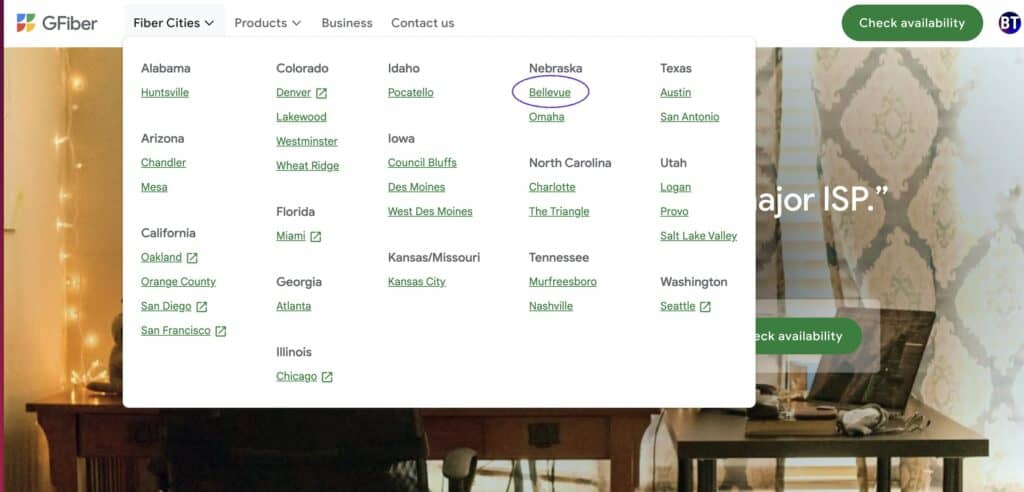The height and width of the screenshot is (492, 1024).
Task: Select Kansas City link
Action: click(x=417, y=282)
